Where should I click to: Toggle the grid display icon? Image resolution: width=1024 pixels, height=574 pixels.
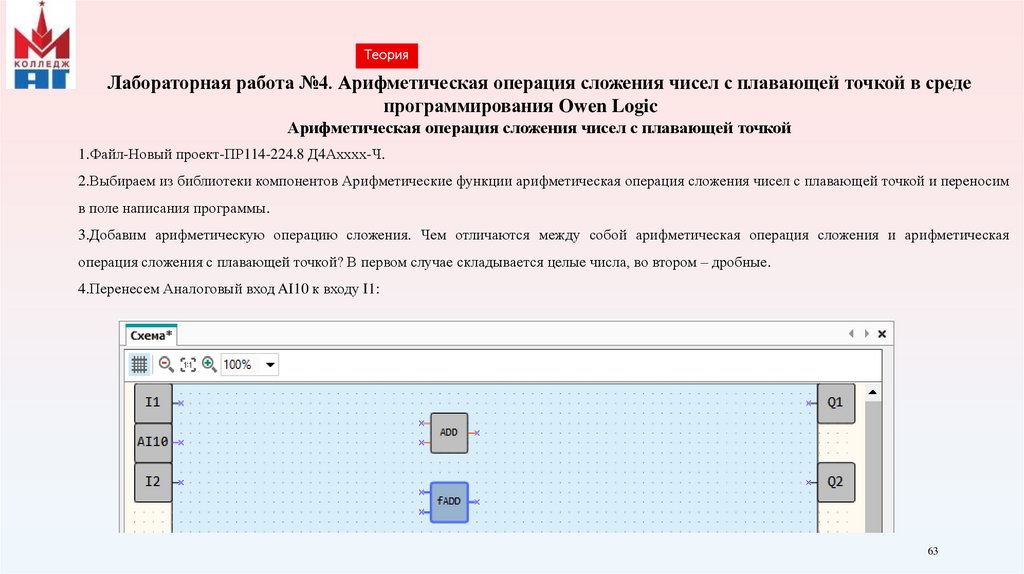click(x=139, y=364)
